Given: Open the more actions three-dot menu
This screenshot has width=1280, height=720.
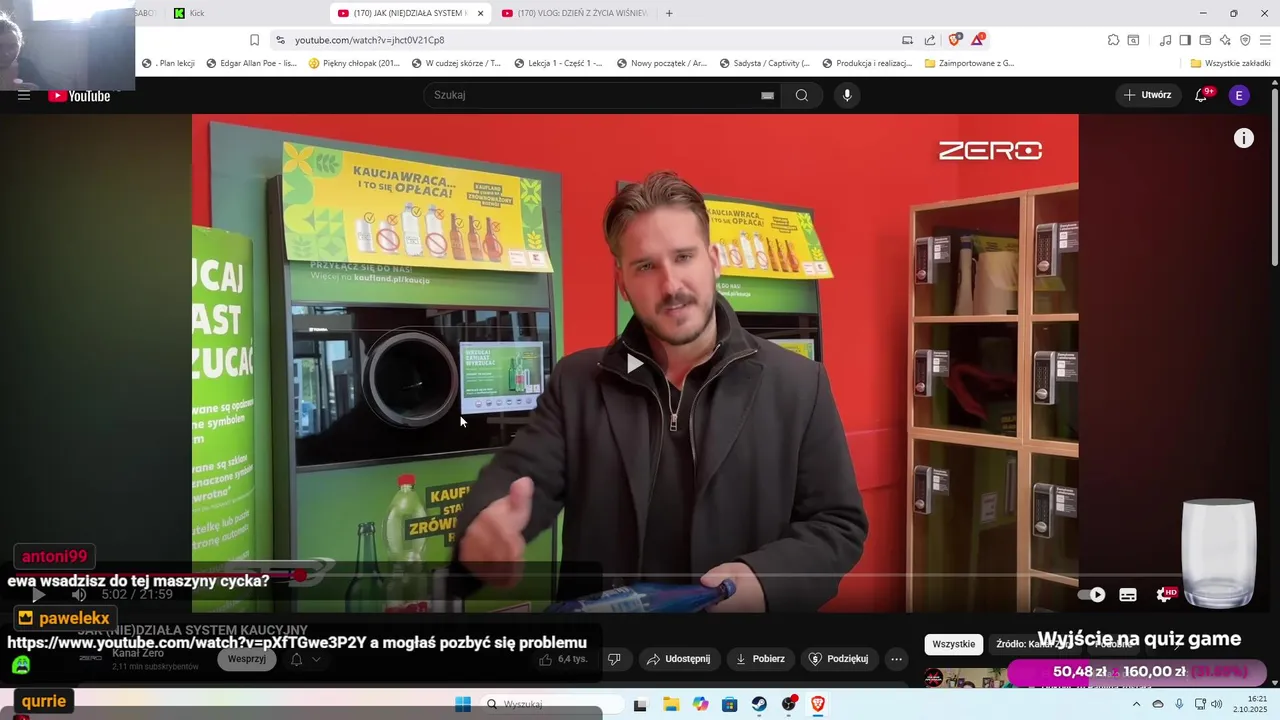Looking at the screenshot, I should click(896, 659).
